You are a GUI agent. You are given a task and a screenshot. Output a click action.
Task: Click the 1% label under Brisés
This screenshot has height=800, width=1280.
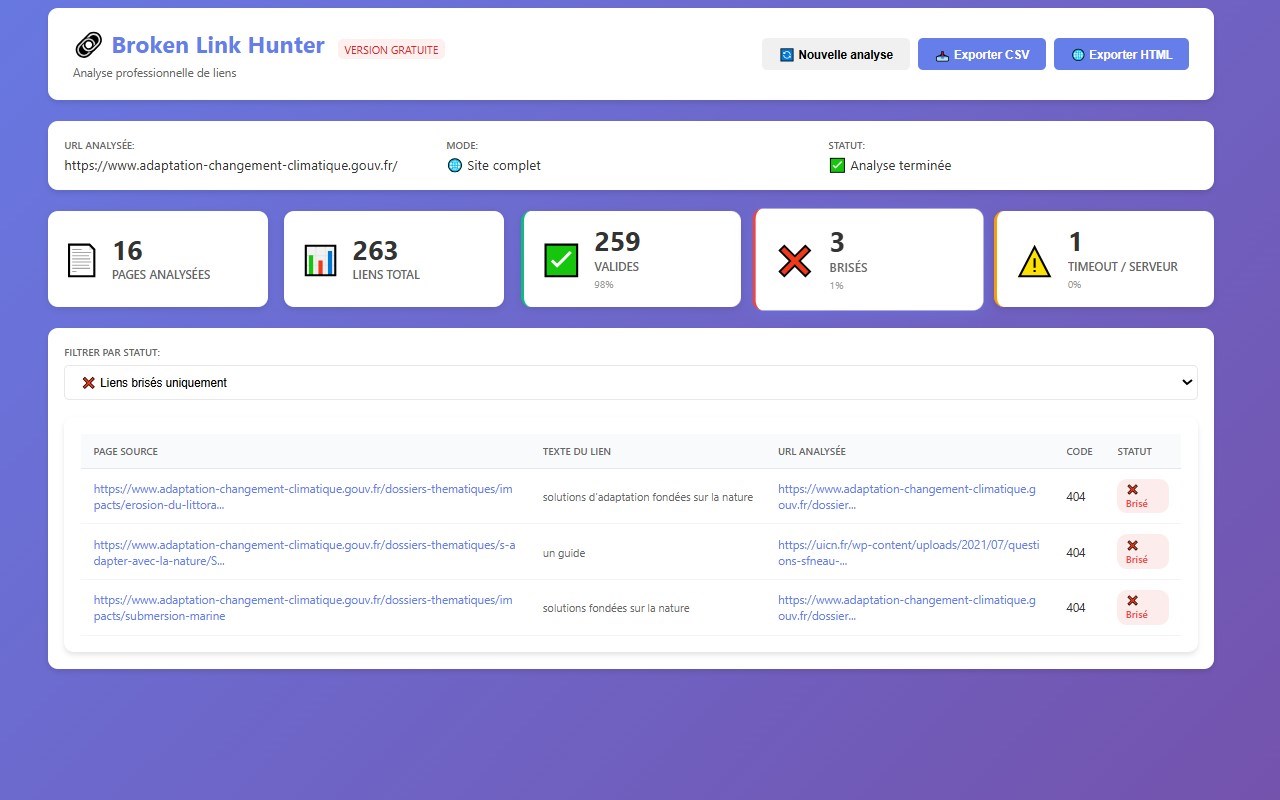click(837, 286)
